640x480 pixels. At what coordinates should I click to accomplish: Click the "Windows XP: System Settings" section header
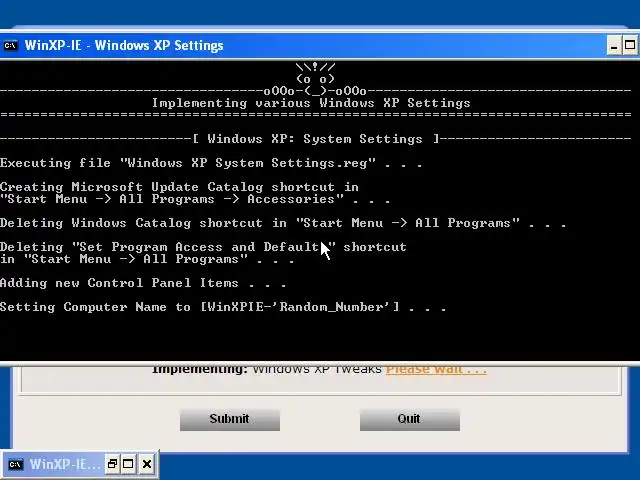[x=315, y=139]
